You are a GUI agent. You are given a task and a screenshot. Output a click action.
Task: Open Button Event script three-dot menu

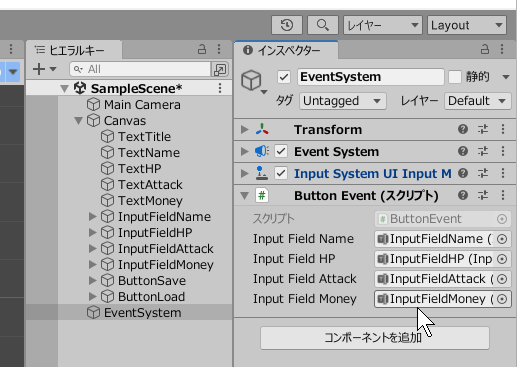point(503,195)
